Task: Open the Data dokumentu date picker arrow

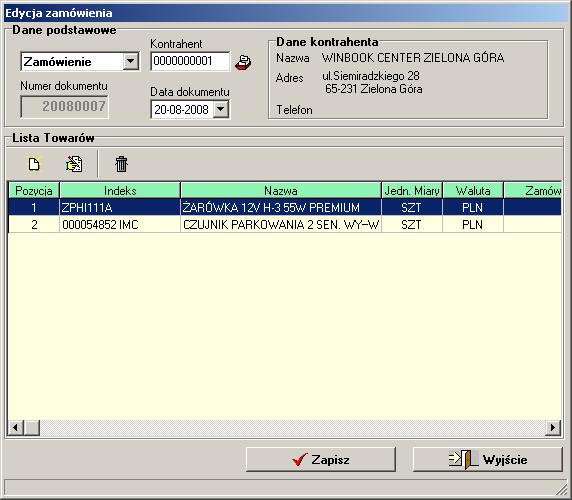Action: pyautogui.click(x=221, y=109)
